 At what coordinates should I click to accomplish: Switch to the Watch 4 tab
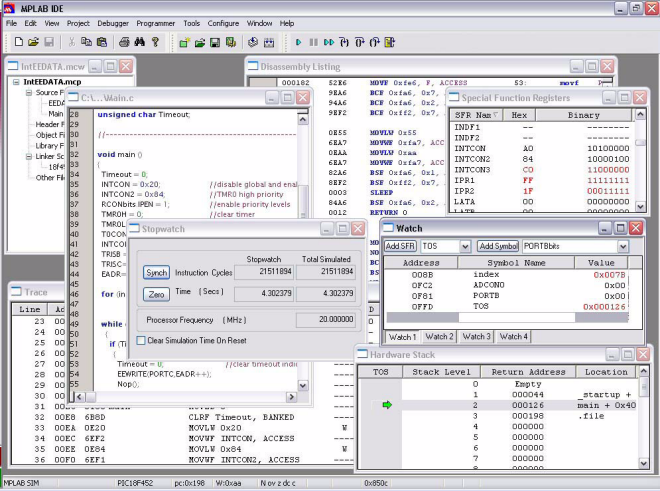(x=513, y=336)
